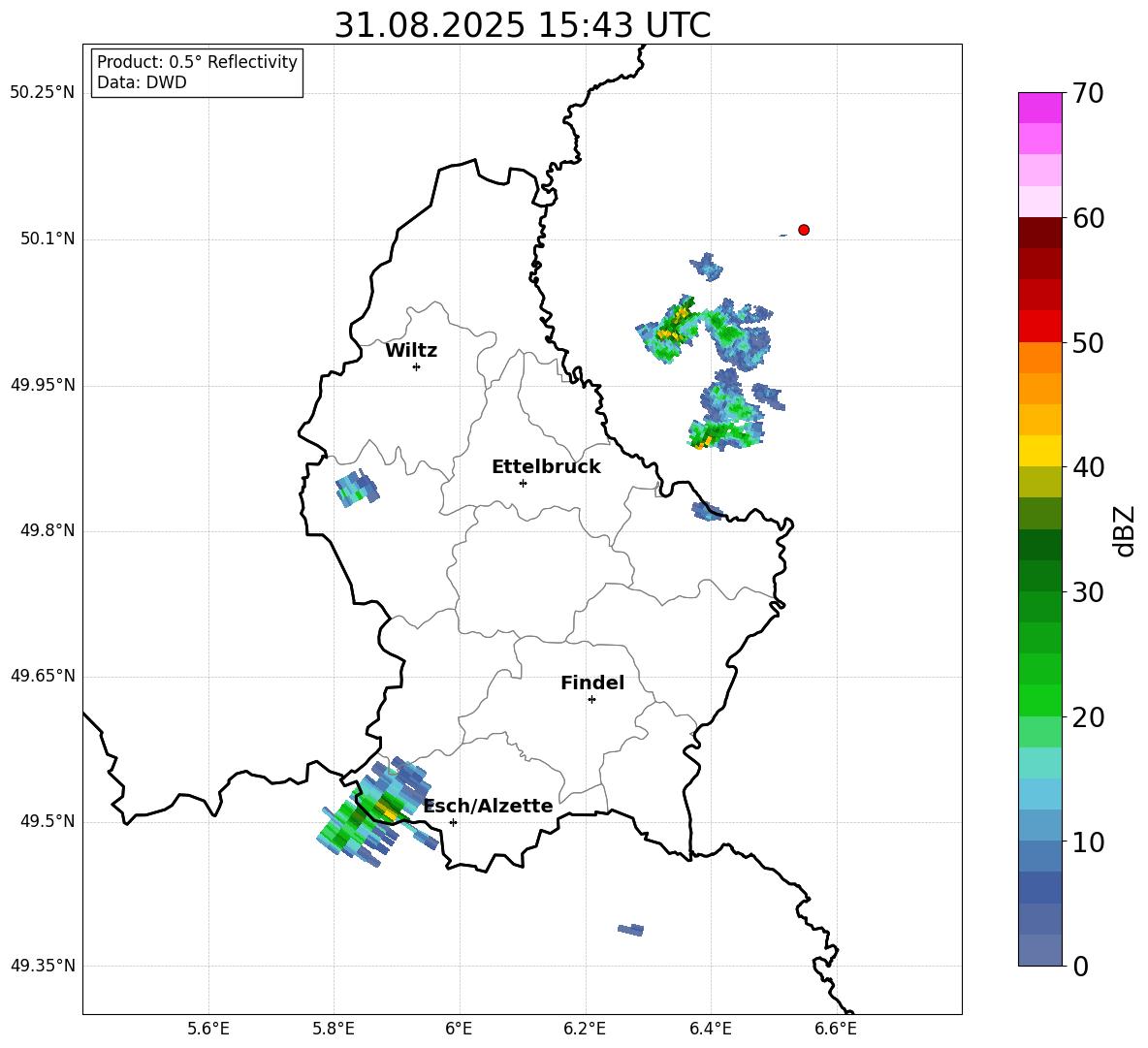The image size is (1148, 1048).
Task: Click the dBZ colorbar label
Action: pos(1125,530)
